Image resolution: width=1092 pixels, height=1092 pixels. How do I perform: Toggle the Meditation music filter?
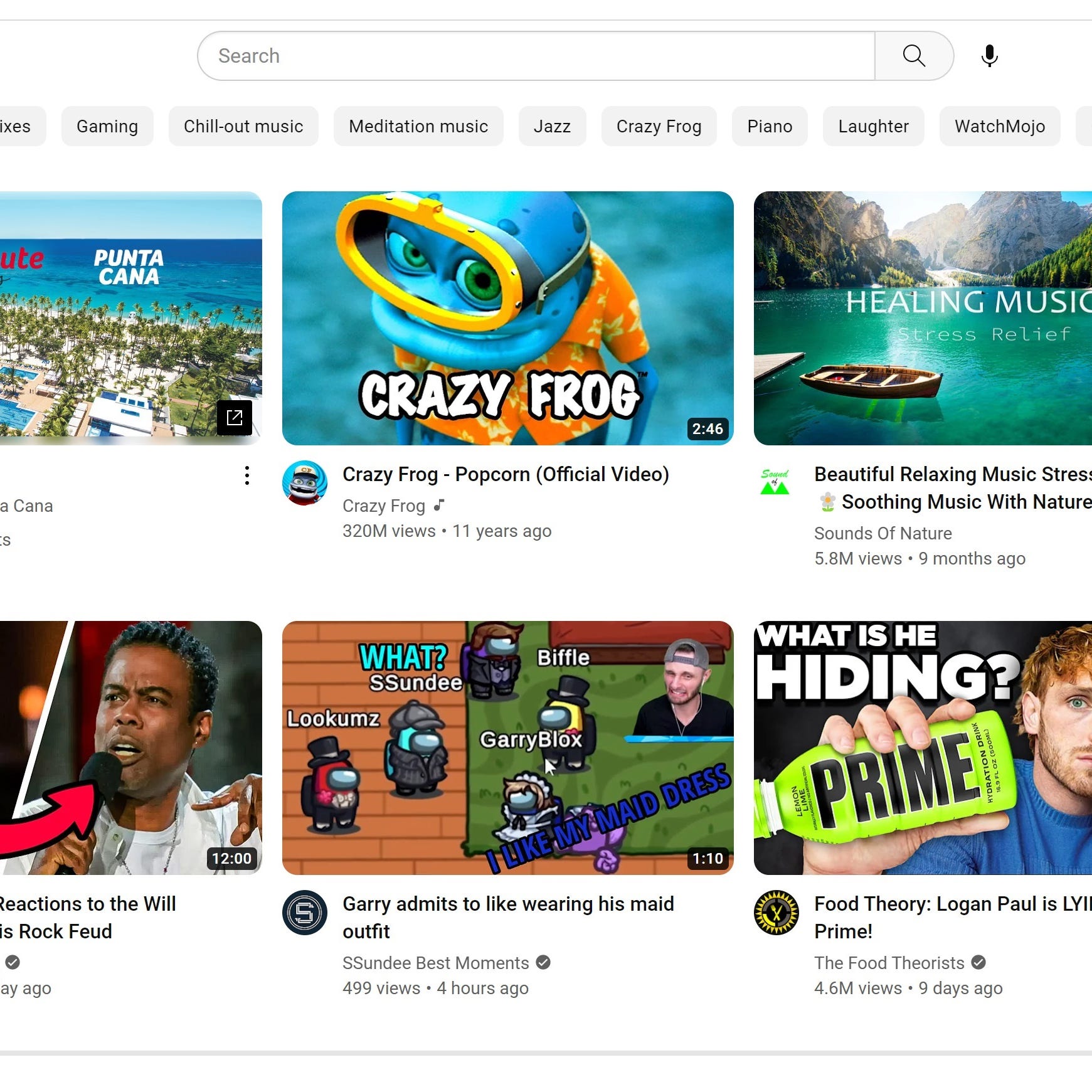tap(418, 126)
